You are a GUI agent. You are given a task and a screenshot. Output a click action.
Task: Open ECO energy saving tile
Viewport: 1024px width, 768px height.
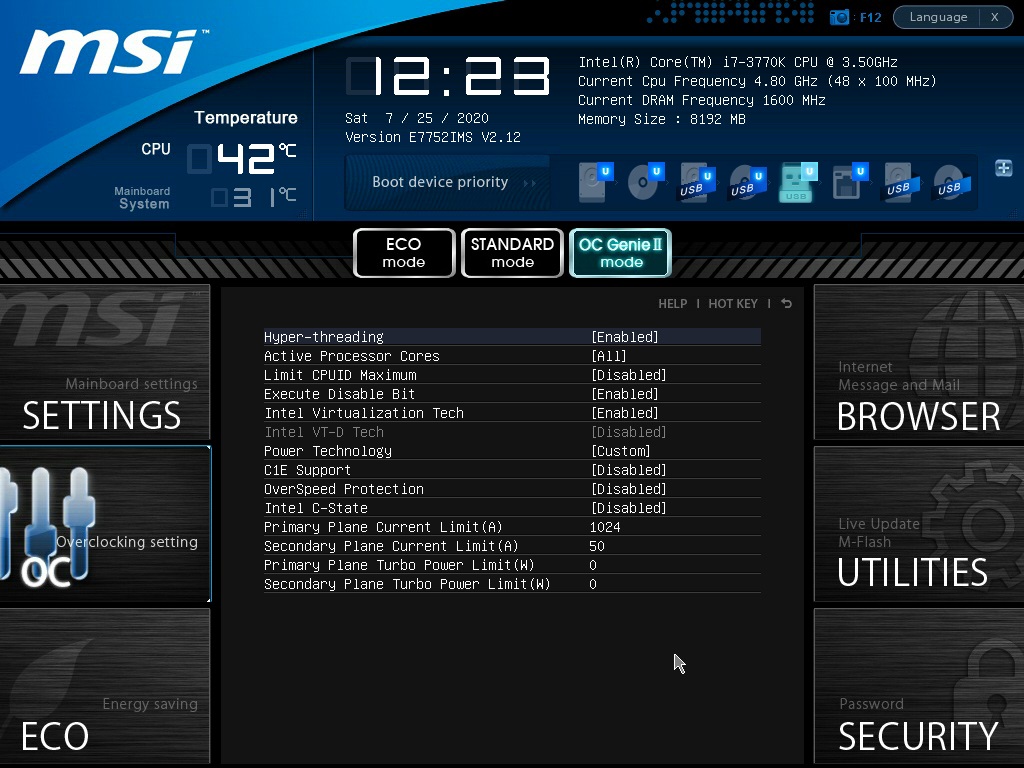pyautogui.click(x=104, y=686)
